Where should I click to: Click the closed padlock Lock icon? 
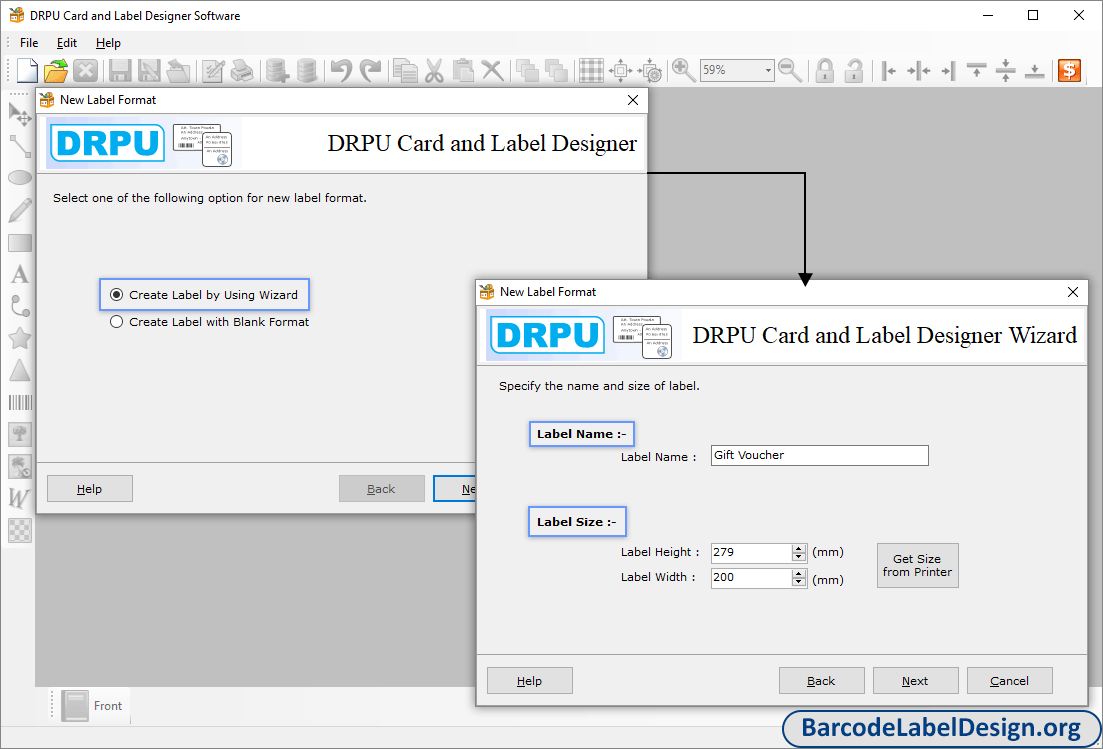pos(824,70)
